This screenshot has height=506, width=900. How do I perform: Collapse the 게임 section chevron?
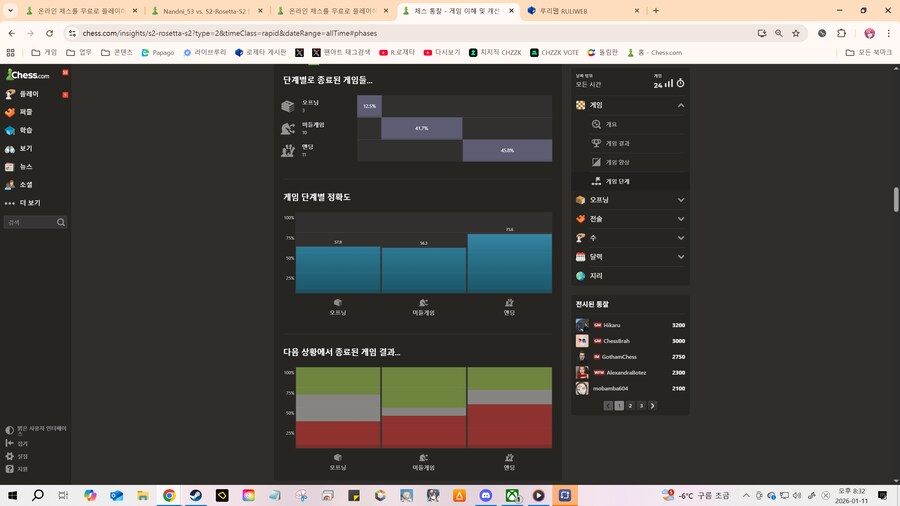(x=681, y=105)
